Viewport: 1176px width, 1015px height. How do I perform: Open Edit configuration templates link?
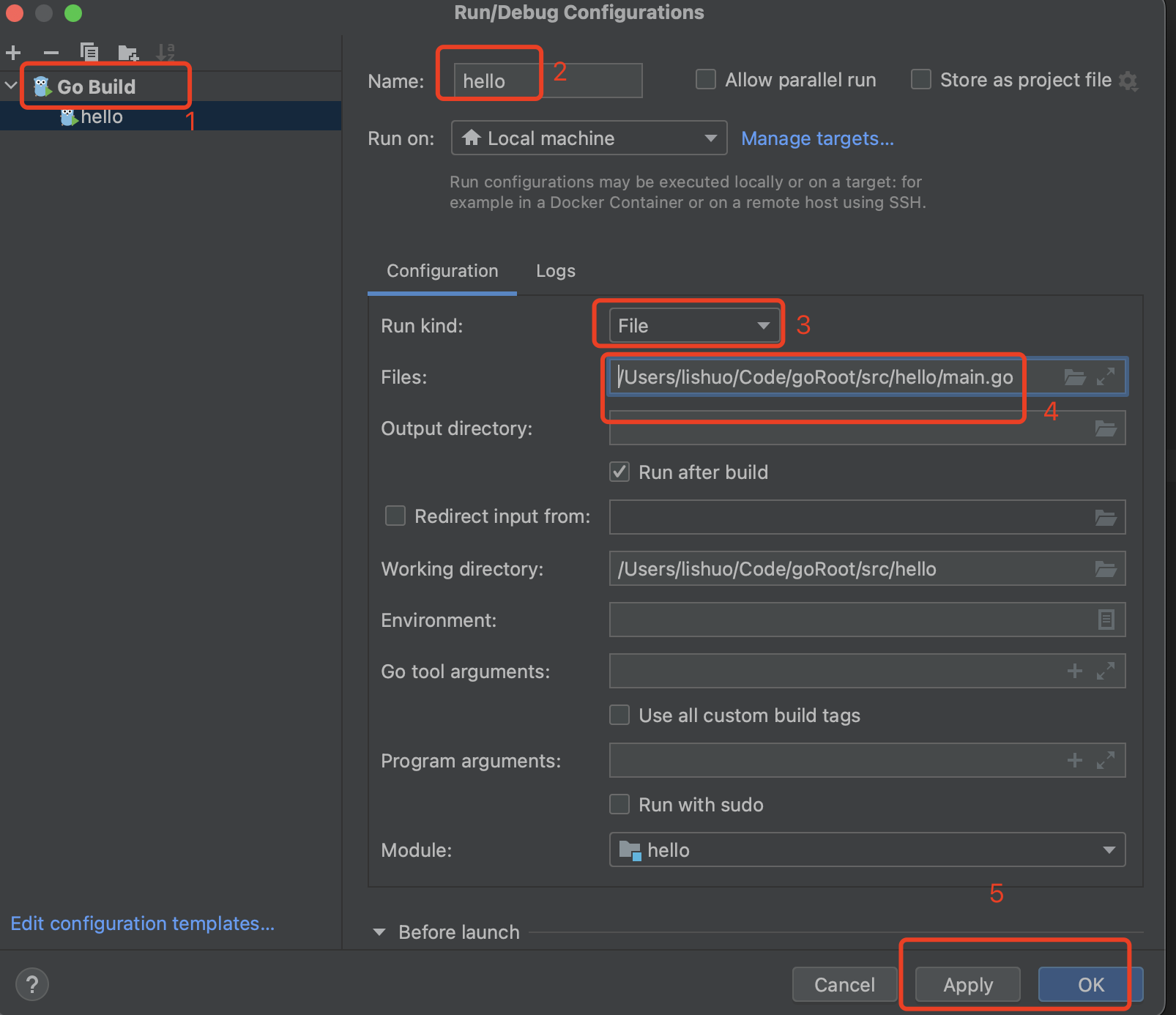[143, 923]
